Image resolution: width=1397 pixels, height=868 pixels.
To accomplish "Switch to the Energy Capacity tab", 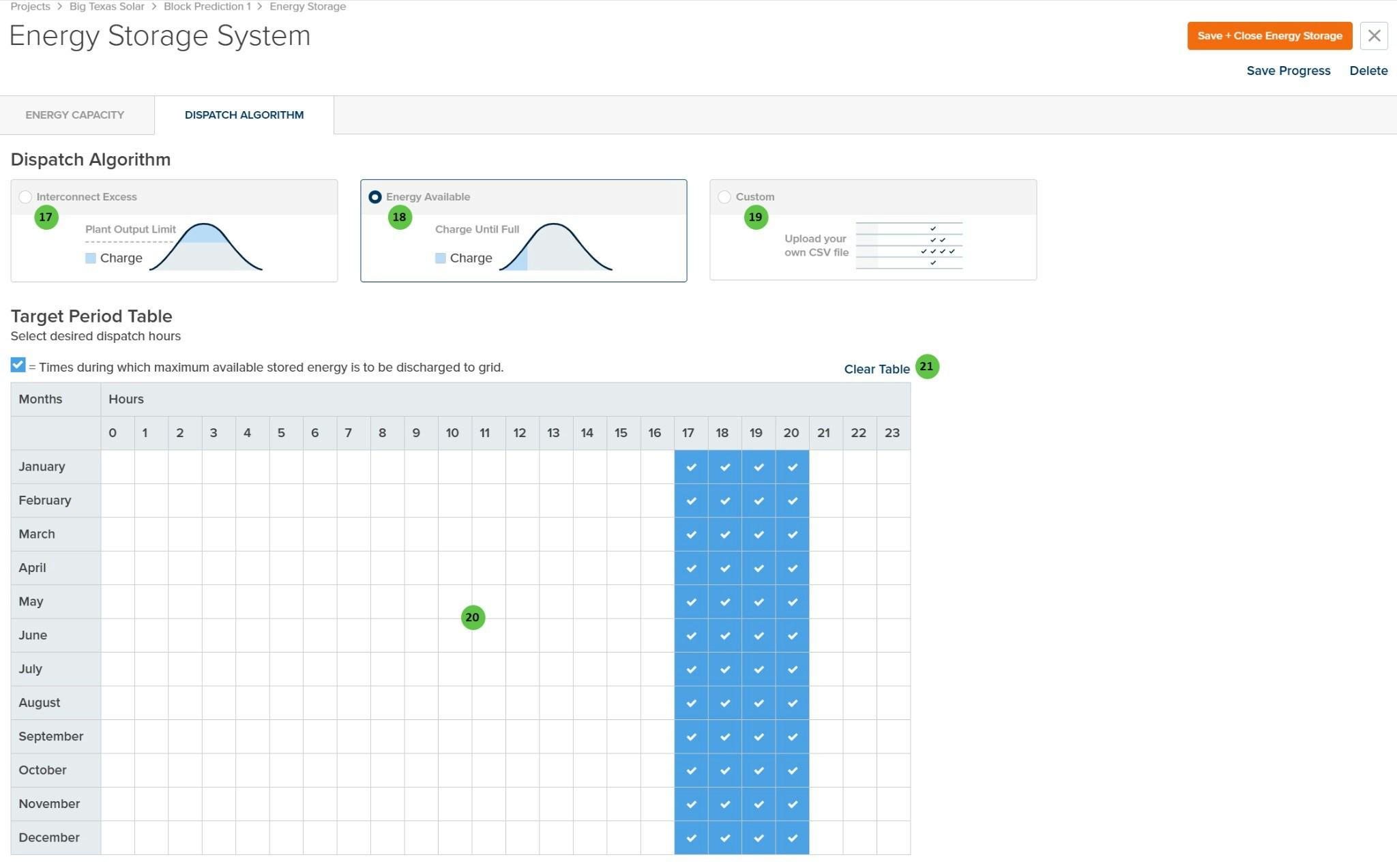I will coord(75,115).
